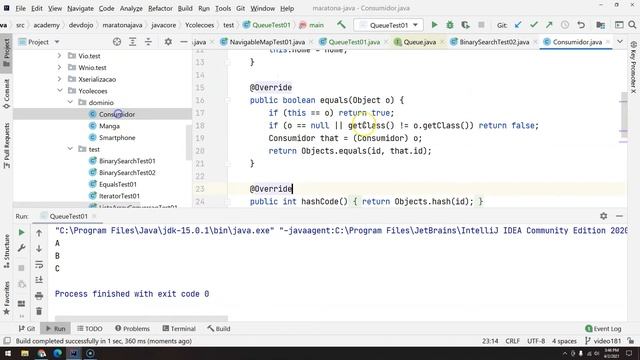
Task: Rollback changes undo icon
Action: [x=581, y=25]
